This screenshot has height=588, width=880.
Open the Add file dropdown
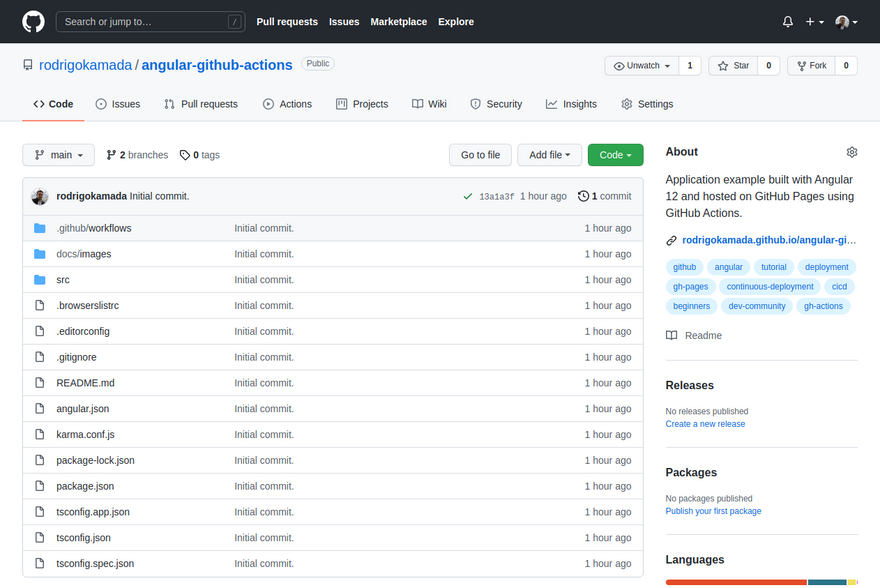(549, 155)
